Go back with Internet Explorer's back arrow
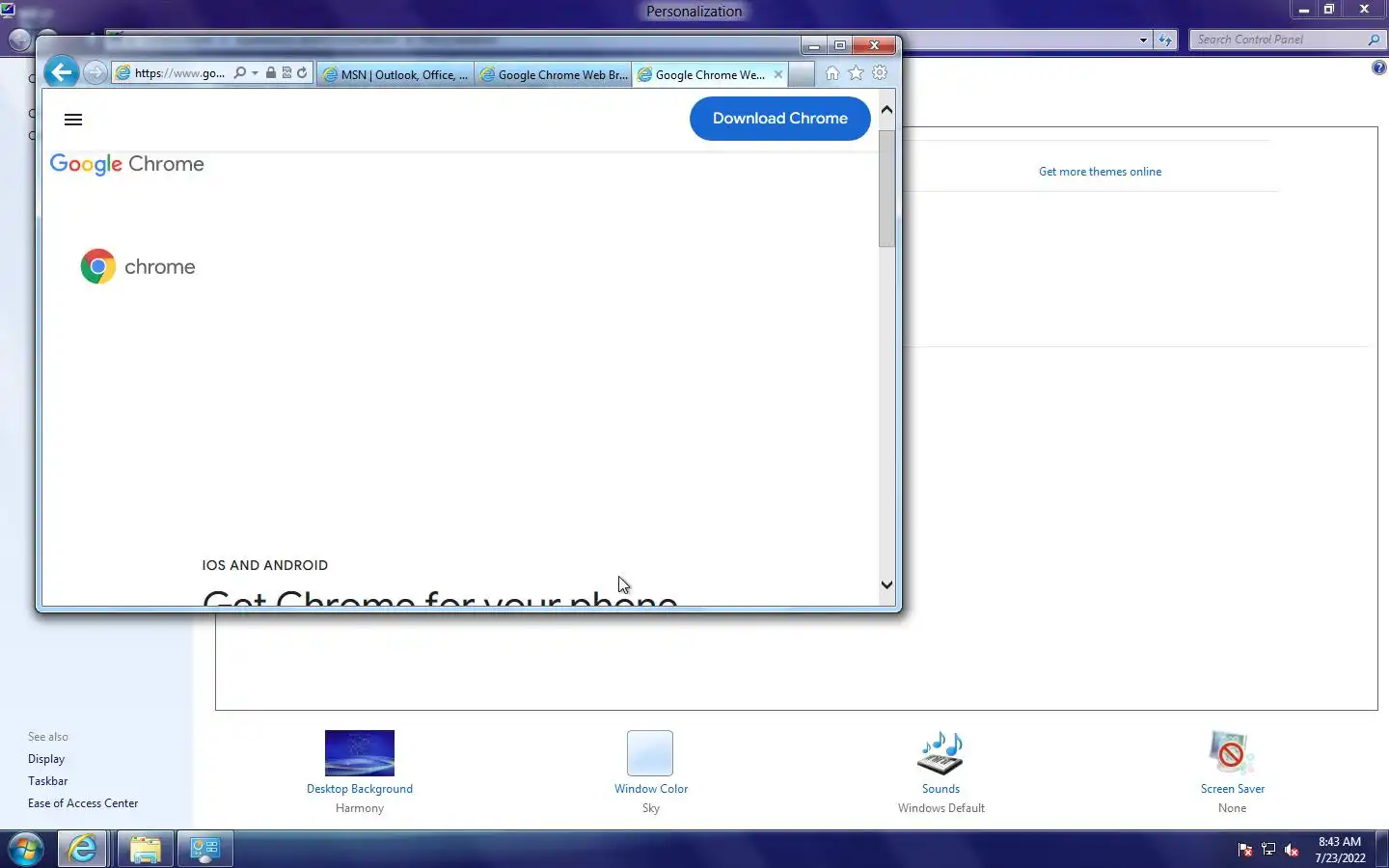The width and height of the screenshot is (1389, 868). (x=61, y=72)
